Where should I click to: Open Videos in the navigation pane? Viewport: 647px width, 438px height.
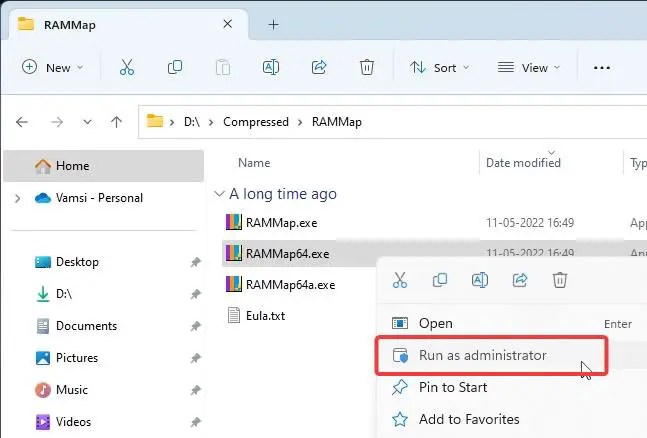(x=73, y=422)
